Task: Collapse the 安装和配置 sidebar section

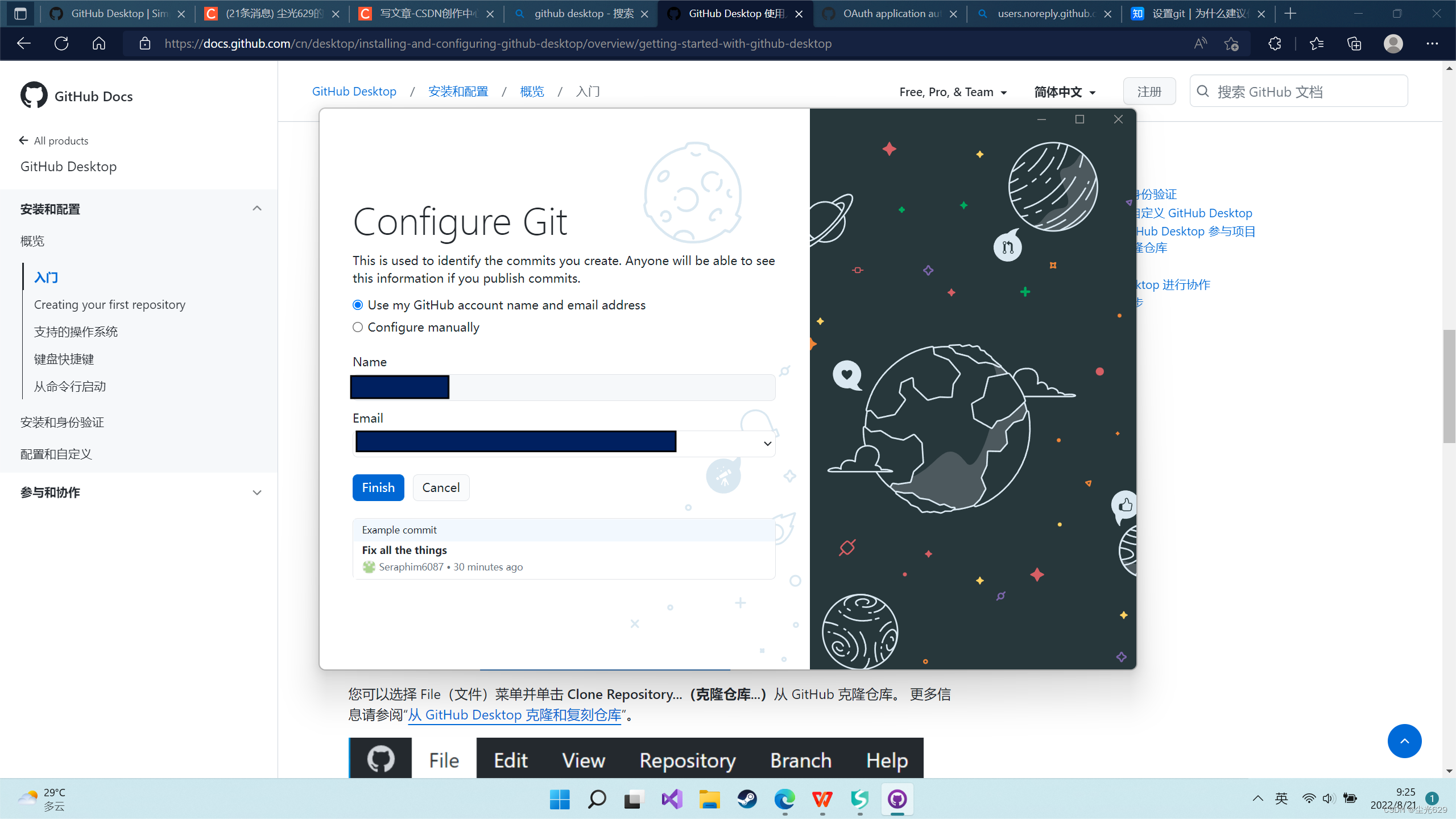Action: click(x=257, y=209)
